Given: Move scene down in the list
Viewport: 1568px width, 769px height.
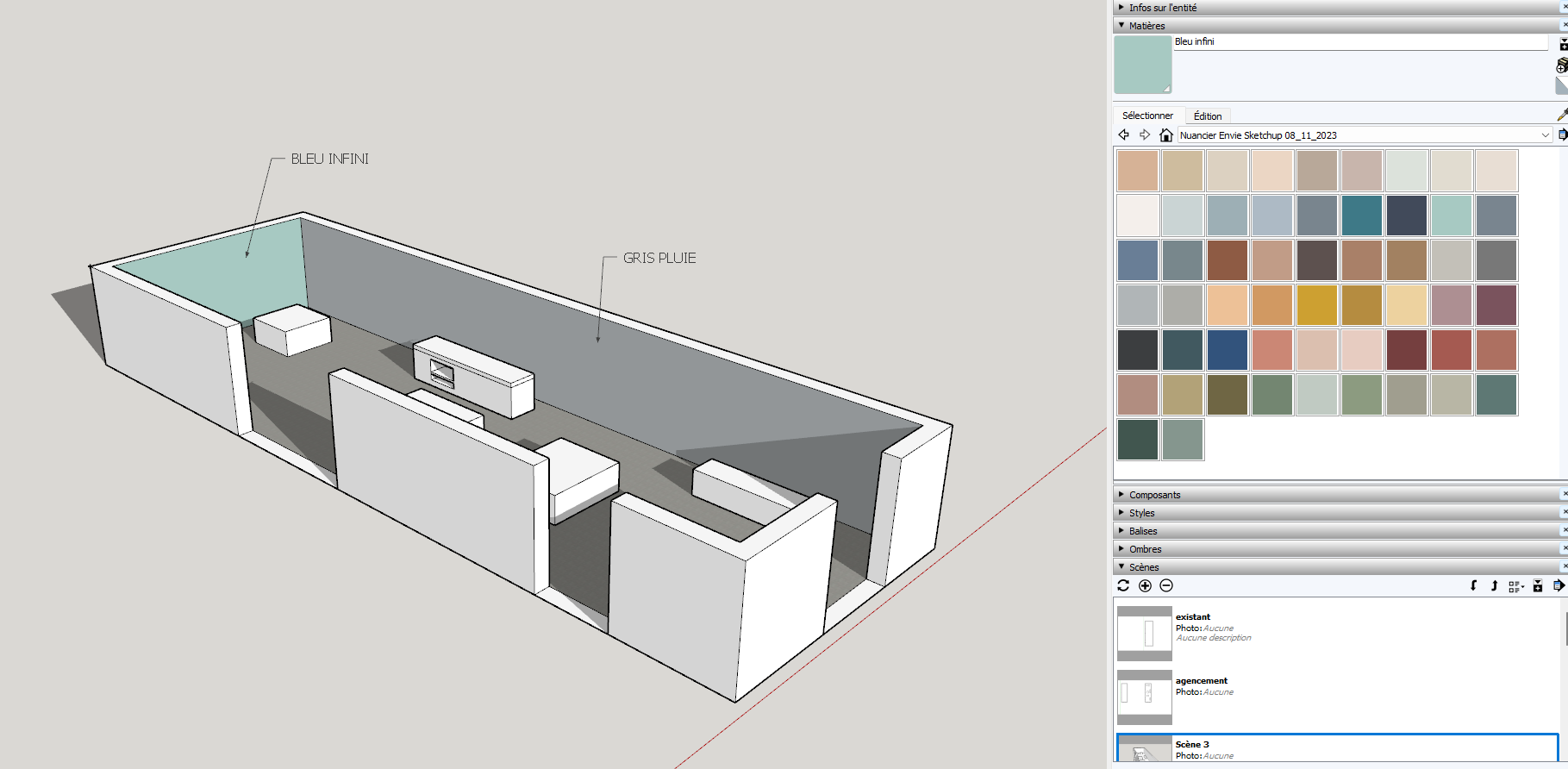Looking at the screenshot, I should [1473, 585].
